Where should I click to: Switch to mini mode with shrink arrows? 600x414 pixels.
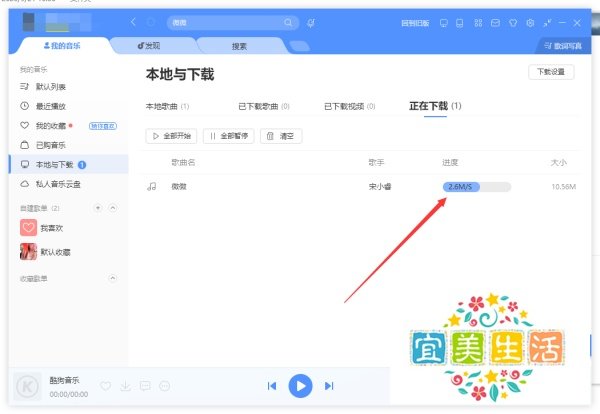click(547, 23)
